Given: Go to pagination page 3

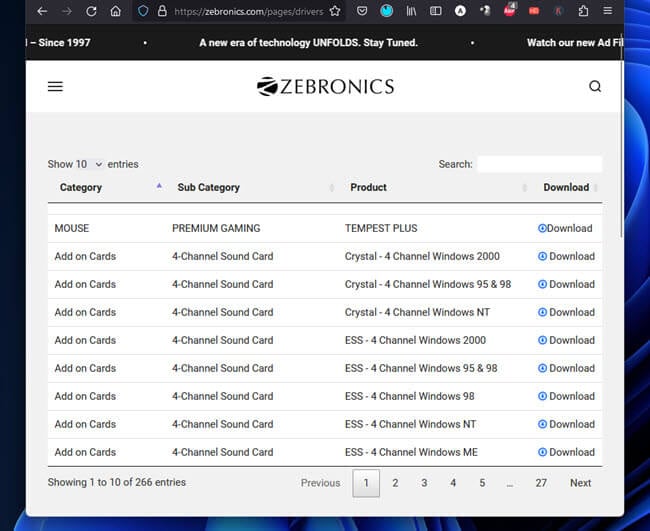Looking at the screenshot, I should pyautogui.click(x=424, y=483).
